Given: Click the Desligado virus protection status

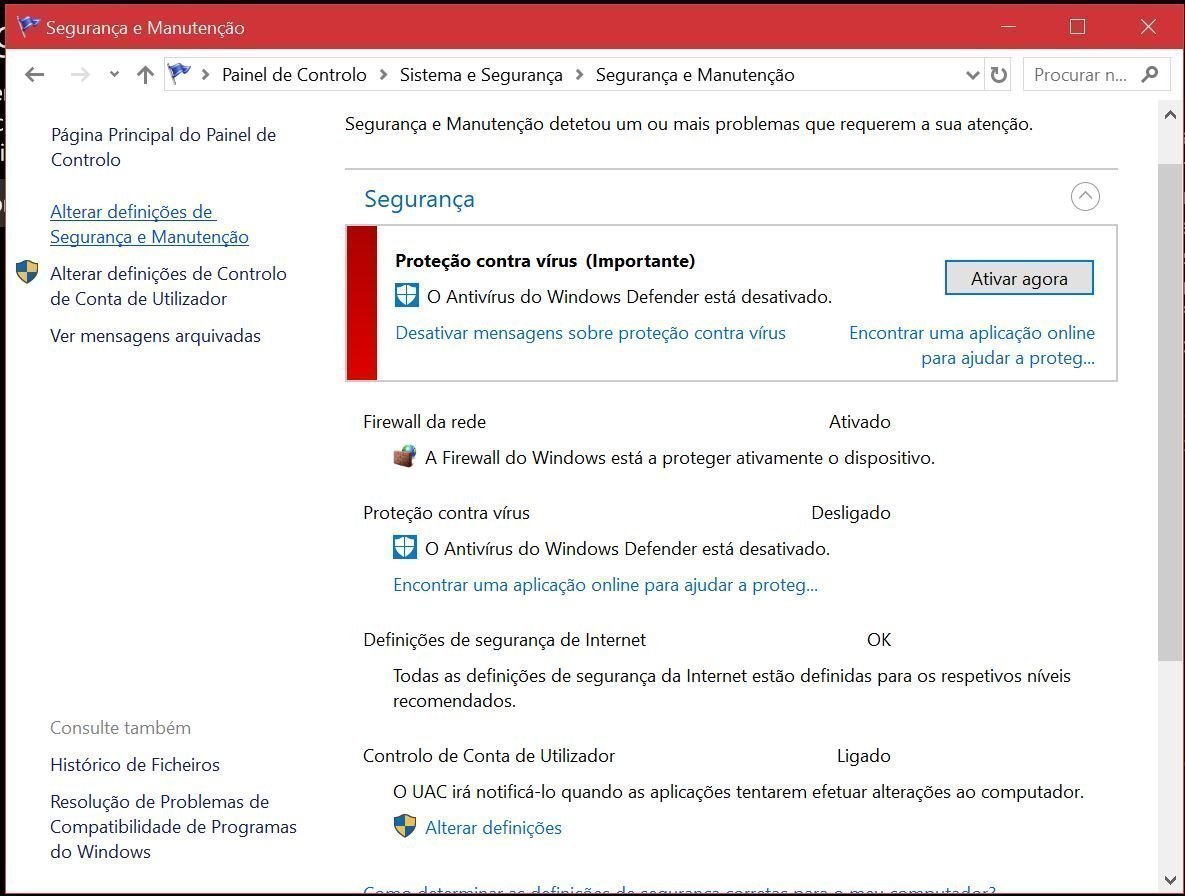Looking at the screenshot, I should point(851,513).
